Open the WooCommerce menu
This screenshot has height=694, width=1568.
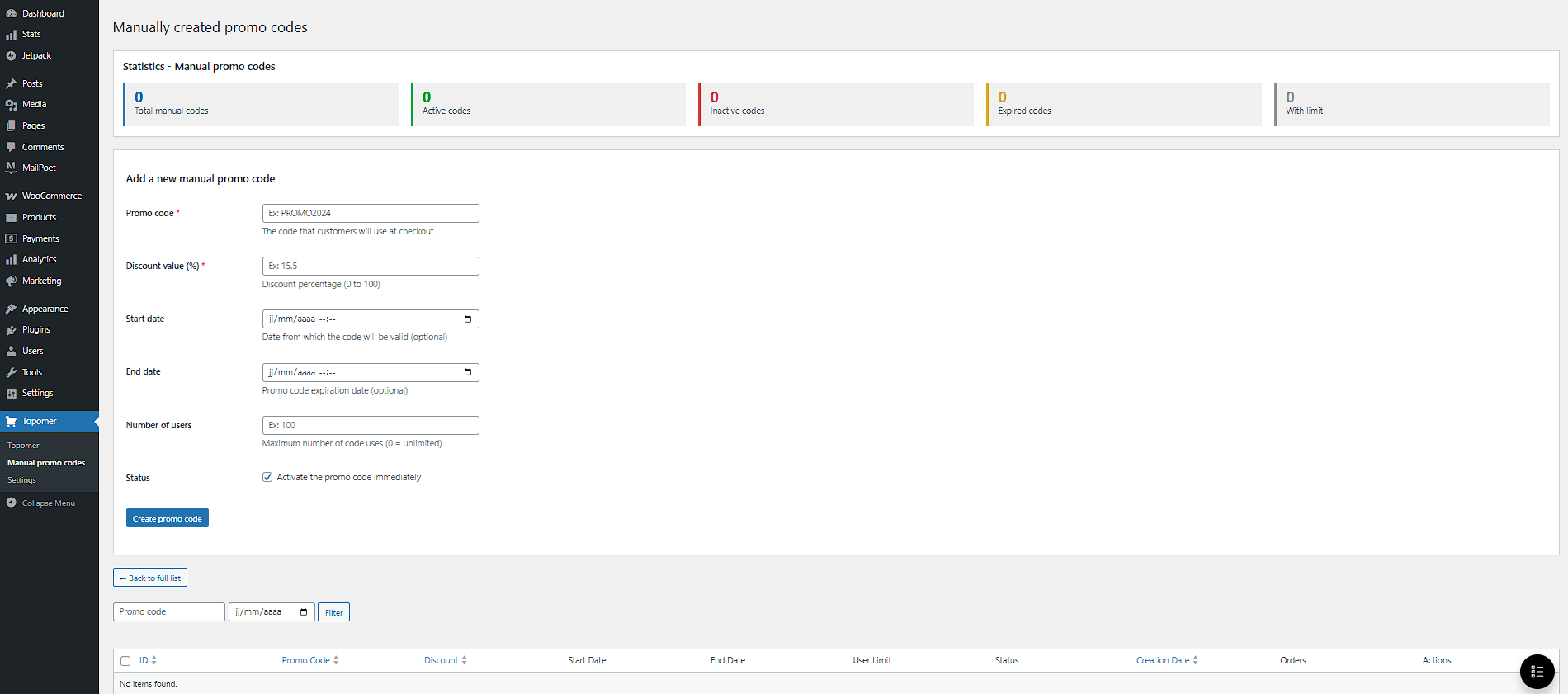pos(50,196)
